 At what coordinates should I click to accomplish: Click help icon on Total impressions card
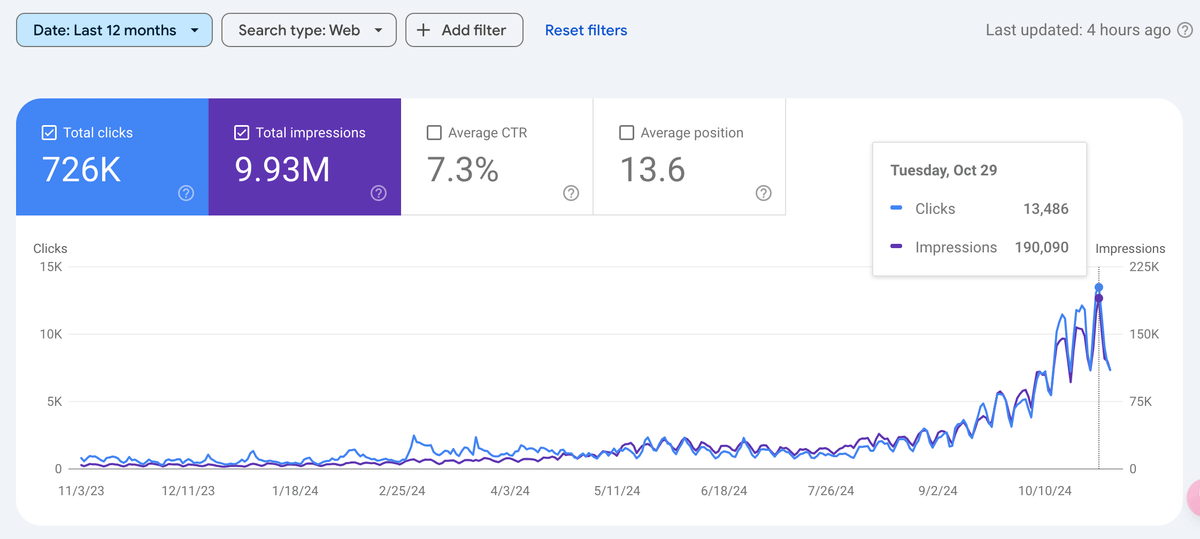click(378, 194)
